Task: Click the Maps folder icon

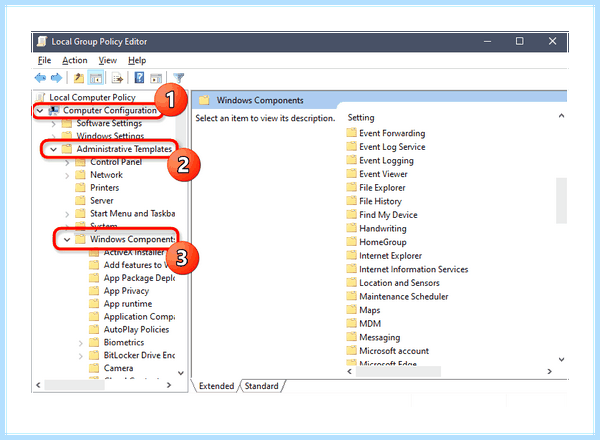Action: pos(351,310)
